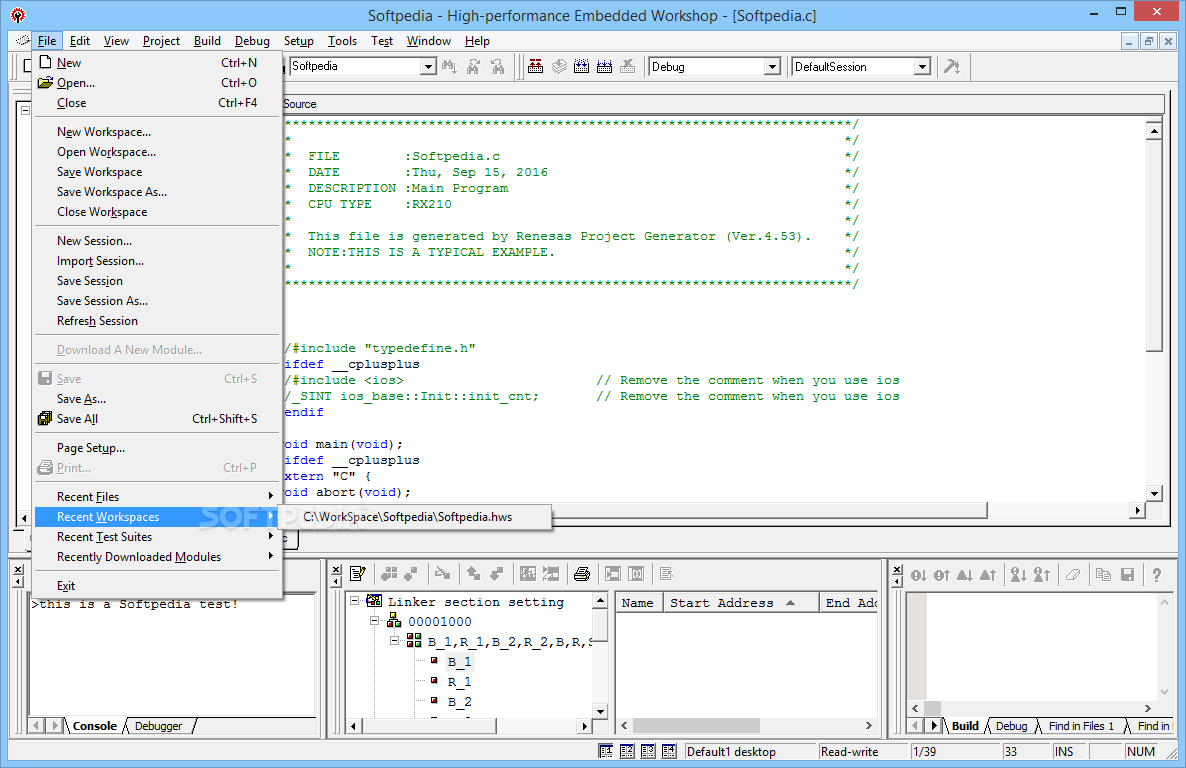Select the R_1 section in linker tree

click(459, 682)
